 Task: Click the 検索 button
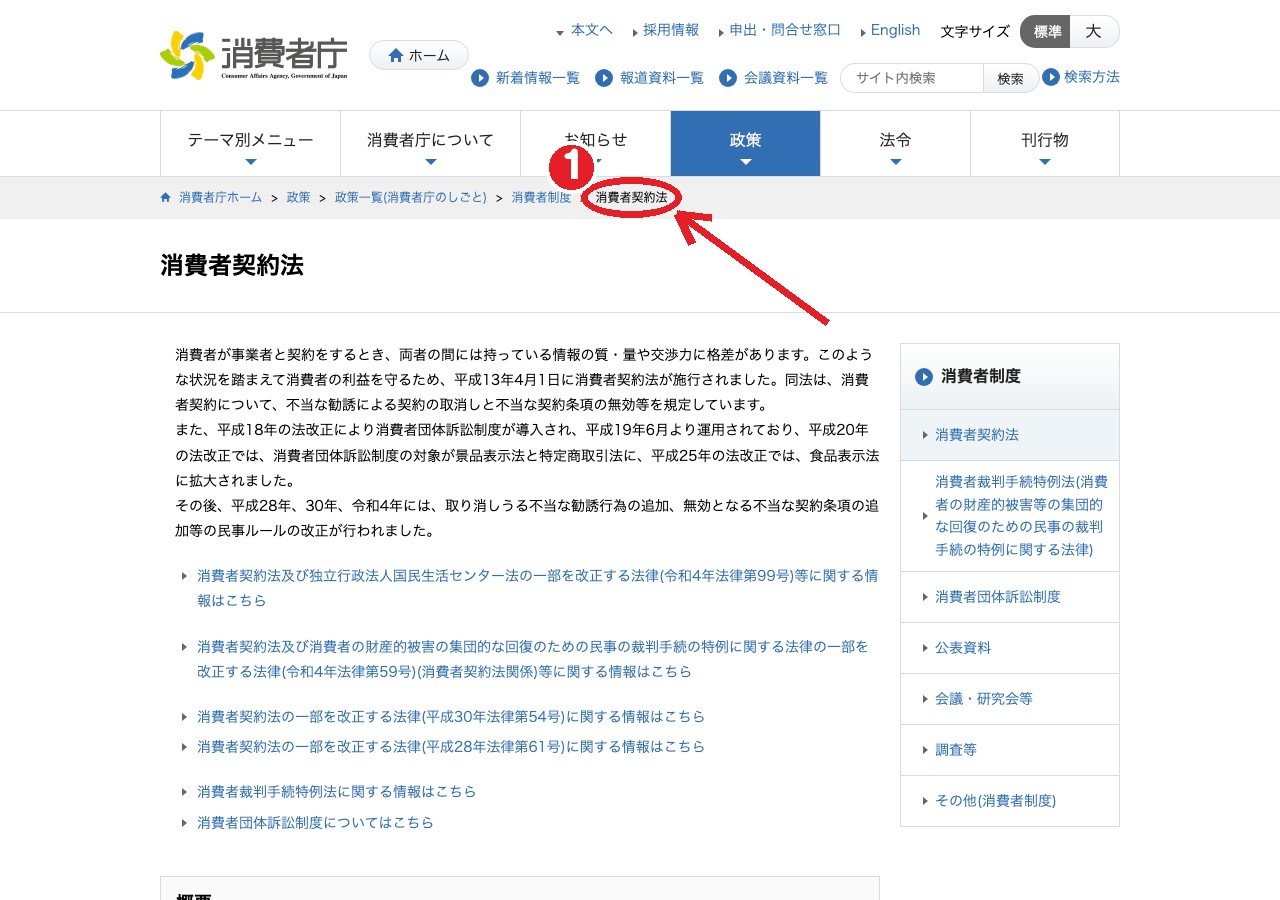[x=1011, y=78]
